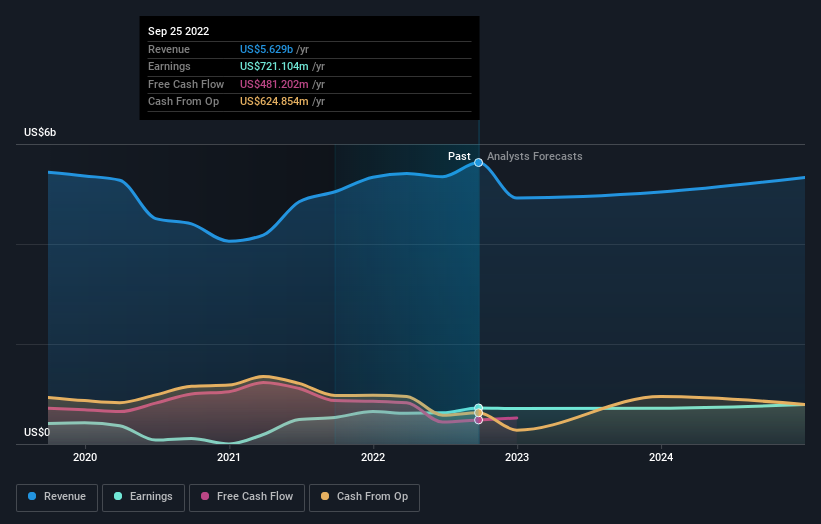Select the Cash From Op marker on Past line
The height and width of the screenshot is (524, 821).
click(479, 413)
